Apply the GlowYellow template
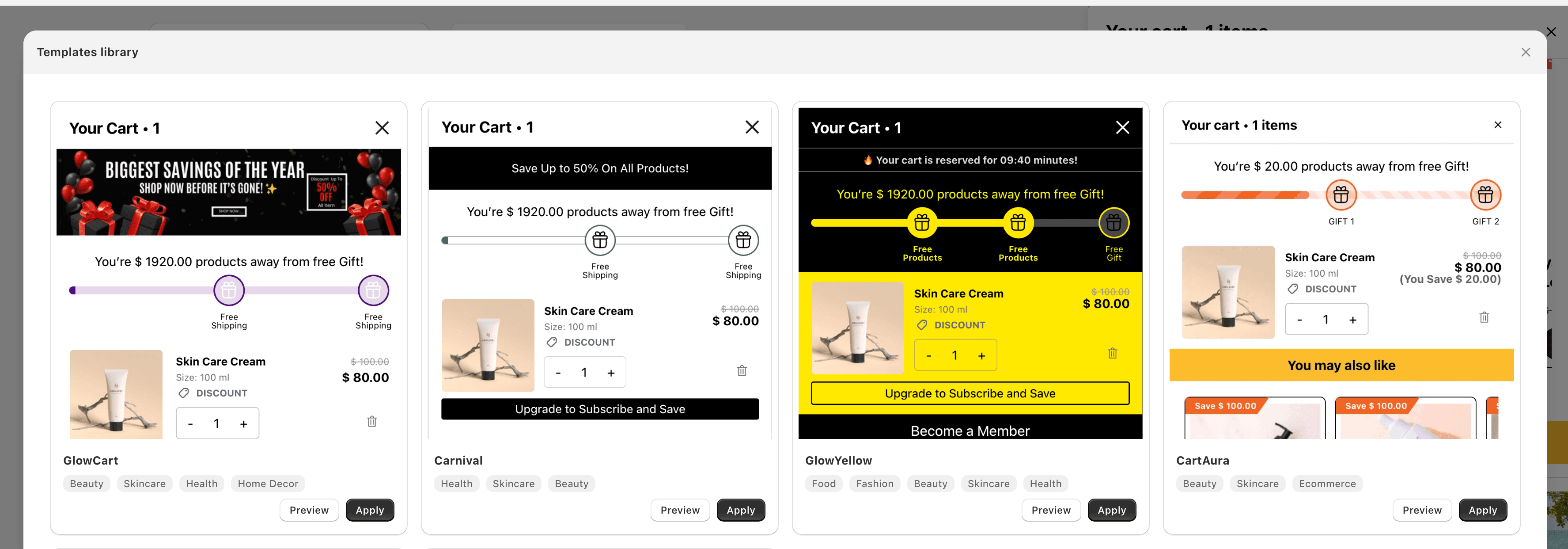Image resolution: width=1568 pixels, height=549 pixels. click(1112, 510)
